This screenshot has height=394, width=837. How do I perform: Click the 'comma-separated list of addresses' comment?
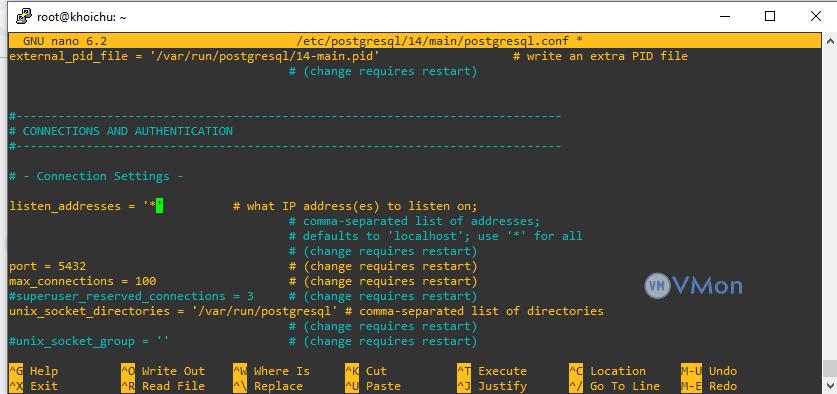(x=415, y=221)
